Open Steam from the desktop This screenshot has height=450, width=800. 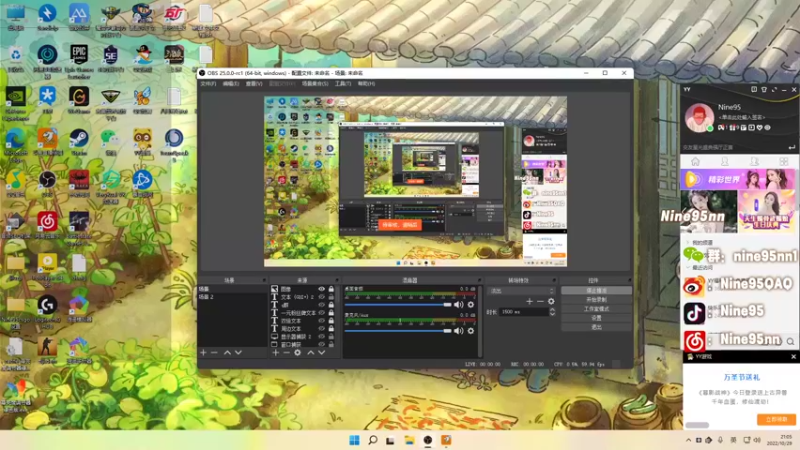[79, 142]
